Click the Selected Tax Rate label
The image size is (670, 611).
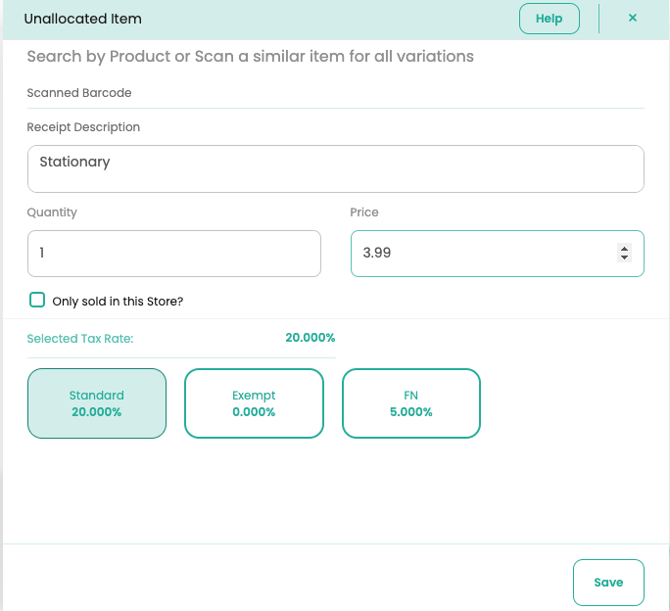tap(80, 339)
